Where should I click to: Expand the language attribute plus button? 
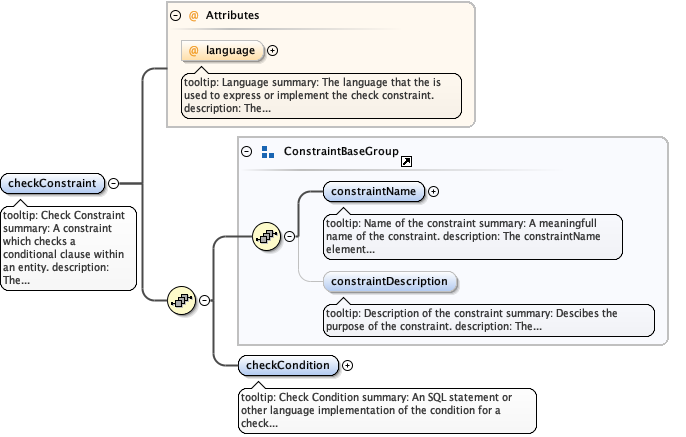pyautogui.click(x=273, y=50)
